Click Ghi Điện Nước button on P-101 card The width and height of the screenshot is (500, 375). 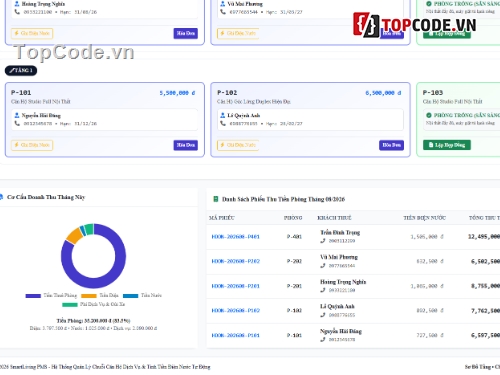click(x=32, y=145)
